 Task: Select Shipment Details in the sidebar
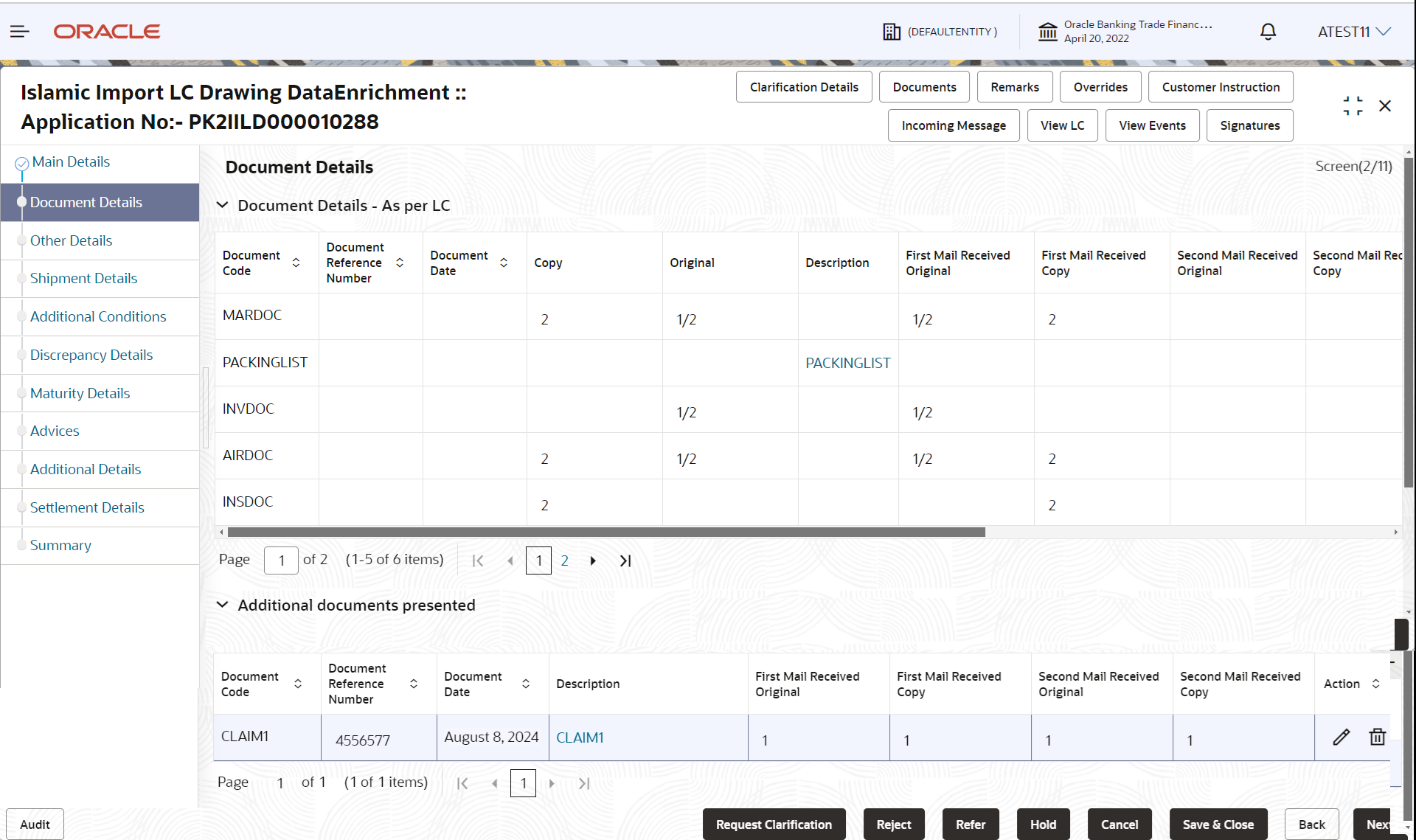click(x=83, y=278)
